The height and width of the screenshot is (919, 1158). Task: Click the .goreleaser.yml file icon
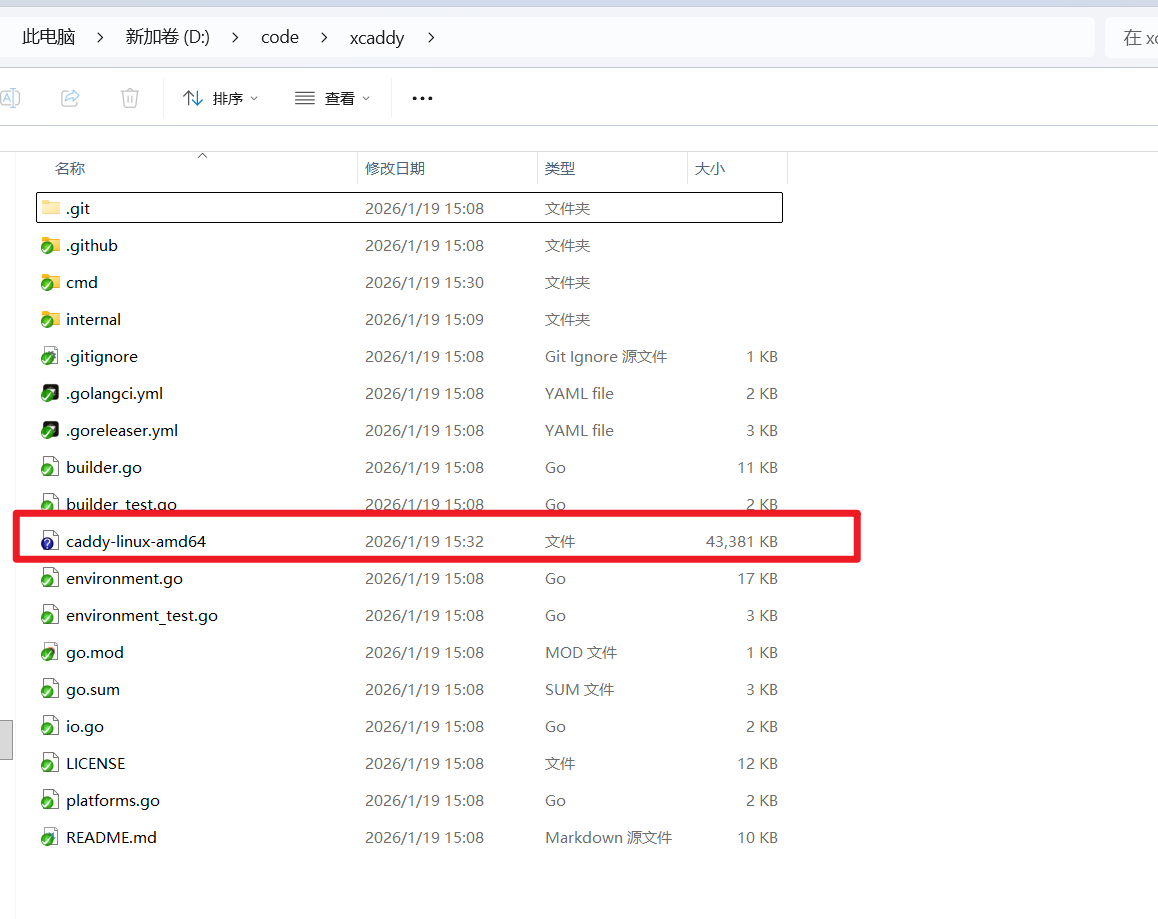pos(50,431)
